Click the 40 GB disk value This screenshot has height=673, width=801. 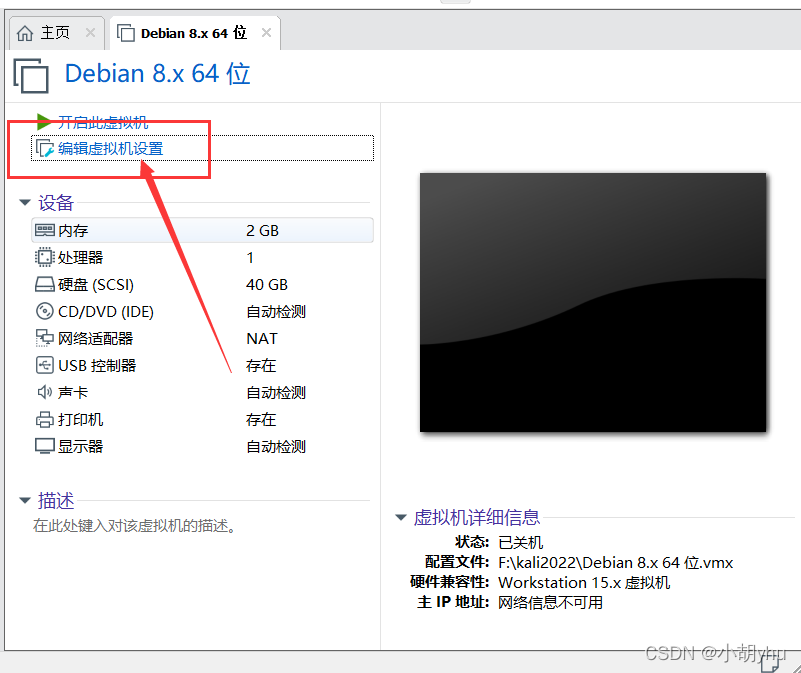point(267,284)
